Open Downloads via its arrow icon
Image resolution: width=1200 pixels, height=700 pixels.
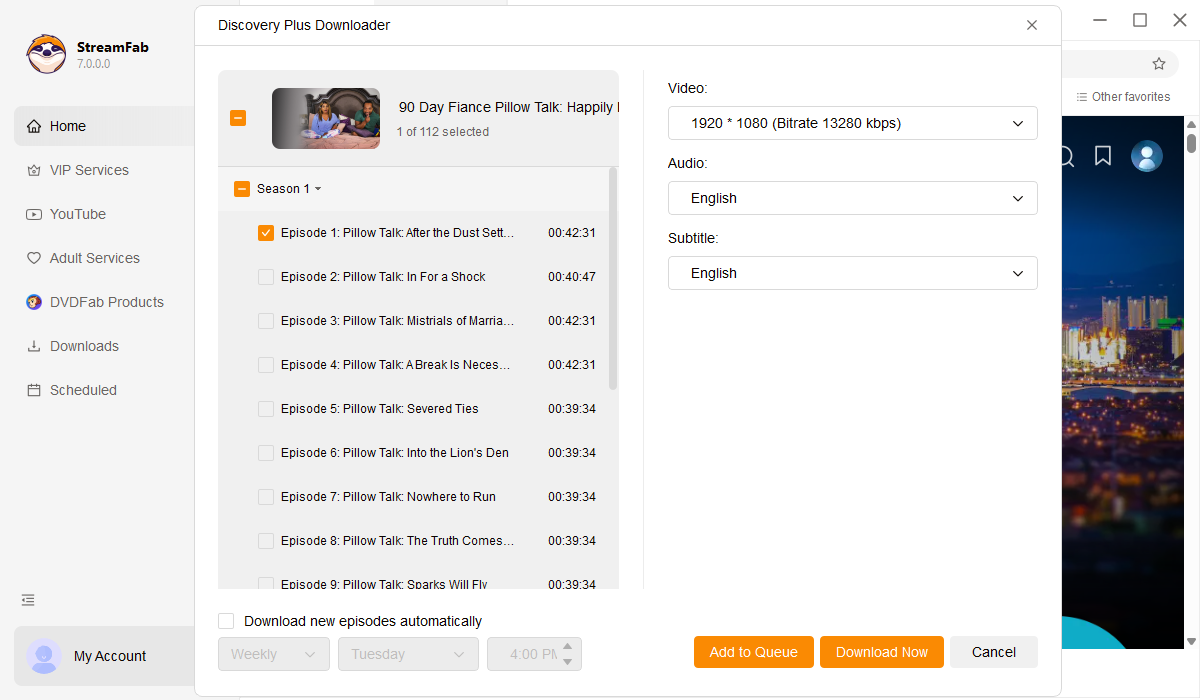pyautogui.click(x=33, y=346)
